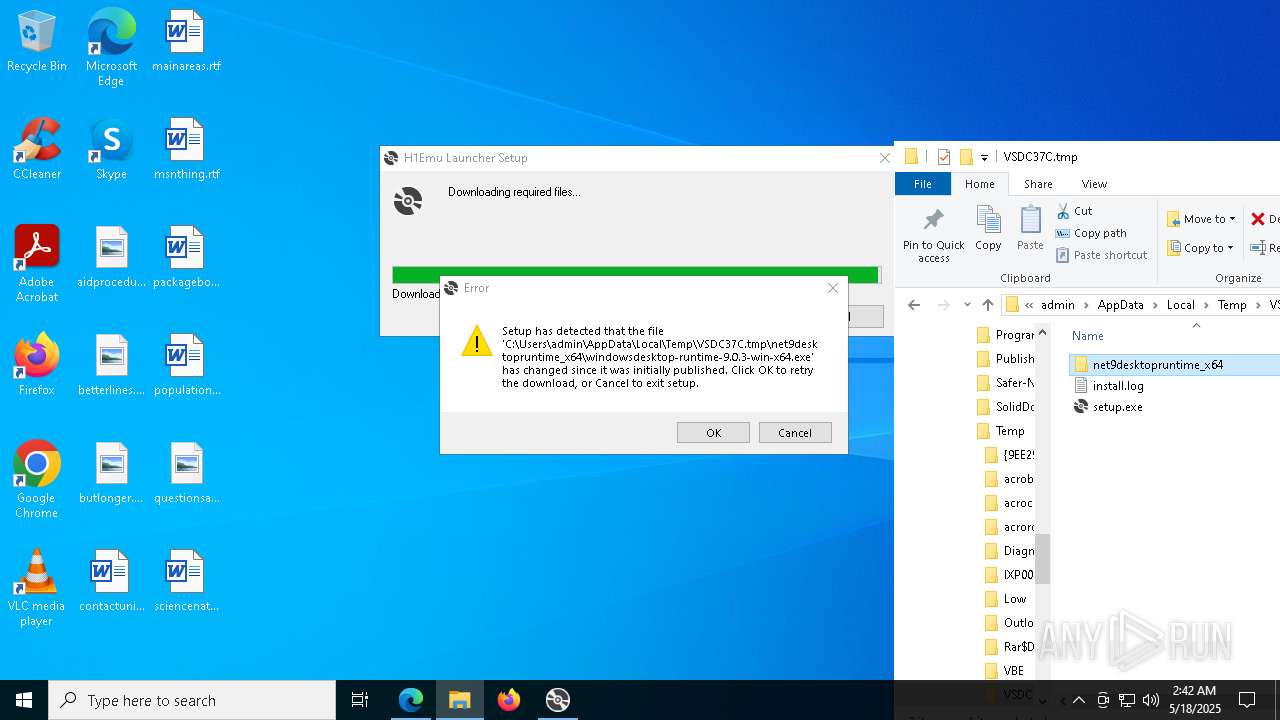This screenshot has height=720, width=1280.
Task: Open the Copy to dropdown
Action: 1201,248
